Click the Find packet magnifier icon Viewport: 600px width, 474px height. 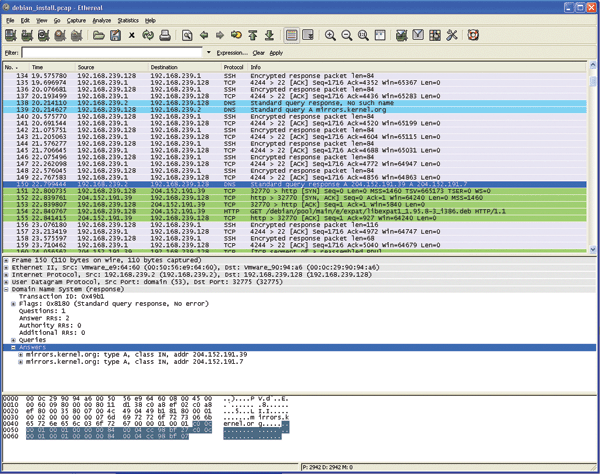point(187,35)
